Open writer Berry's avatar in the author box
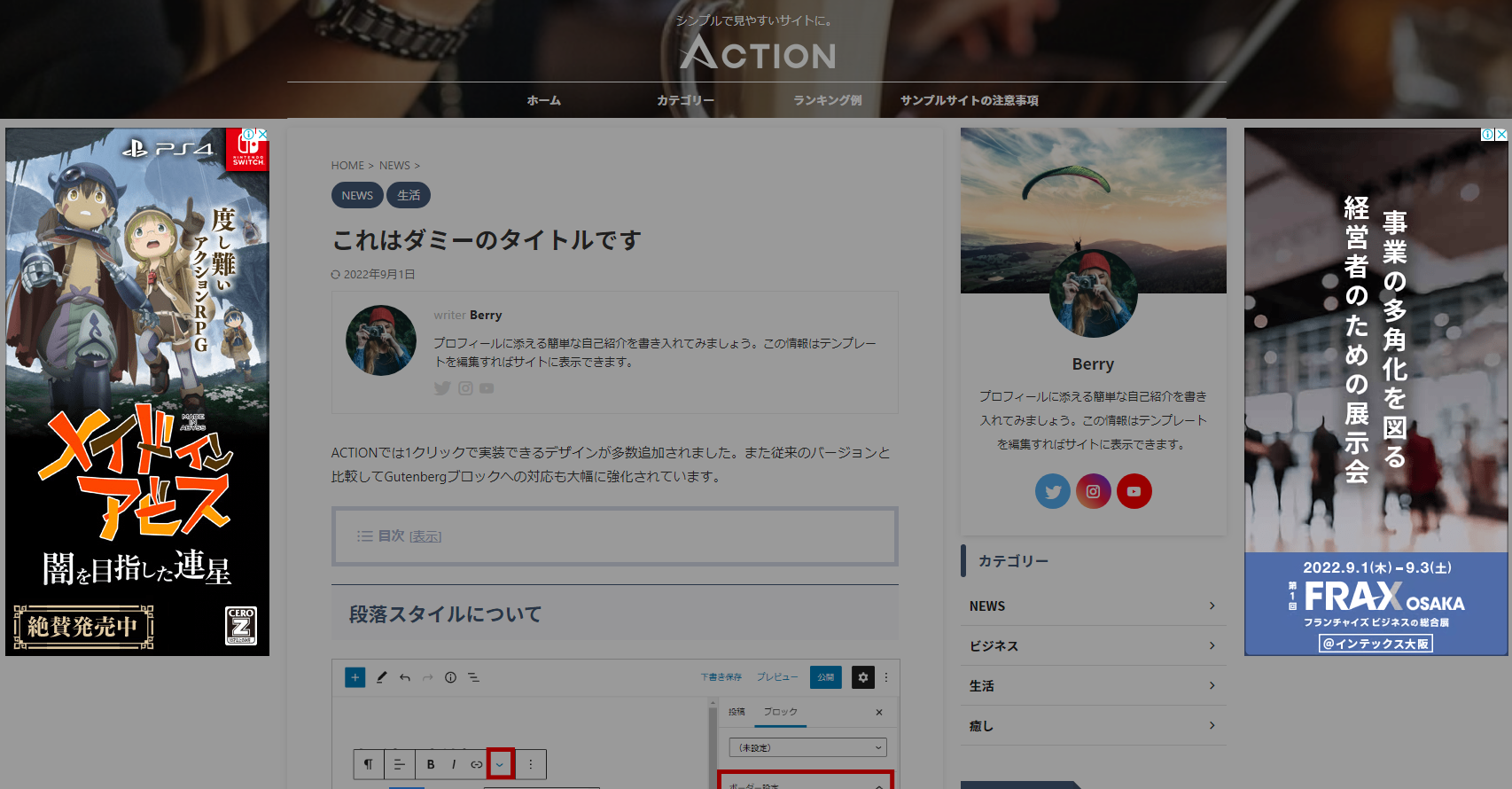 coord(381,340)
